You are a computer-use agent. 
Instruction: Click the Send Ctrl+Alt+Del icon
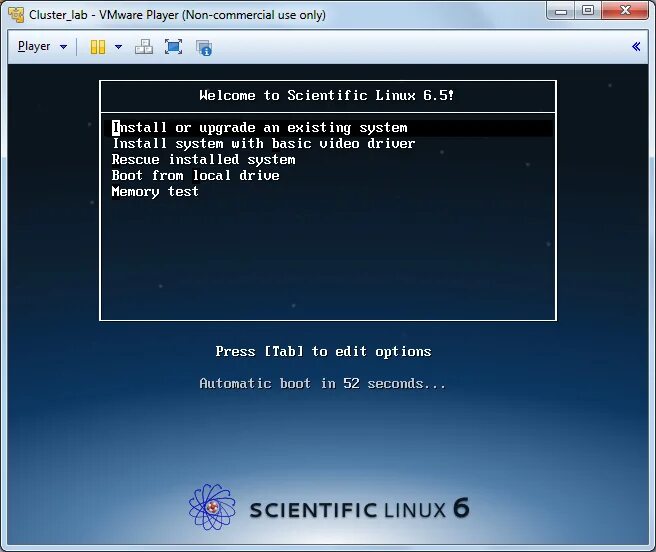tap(144, 47)
